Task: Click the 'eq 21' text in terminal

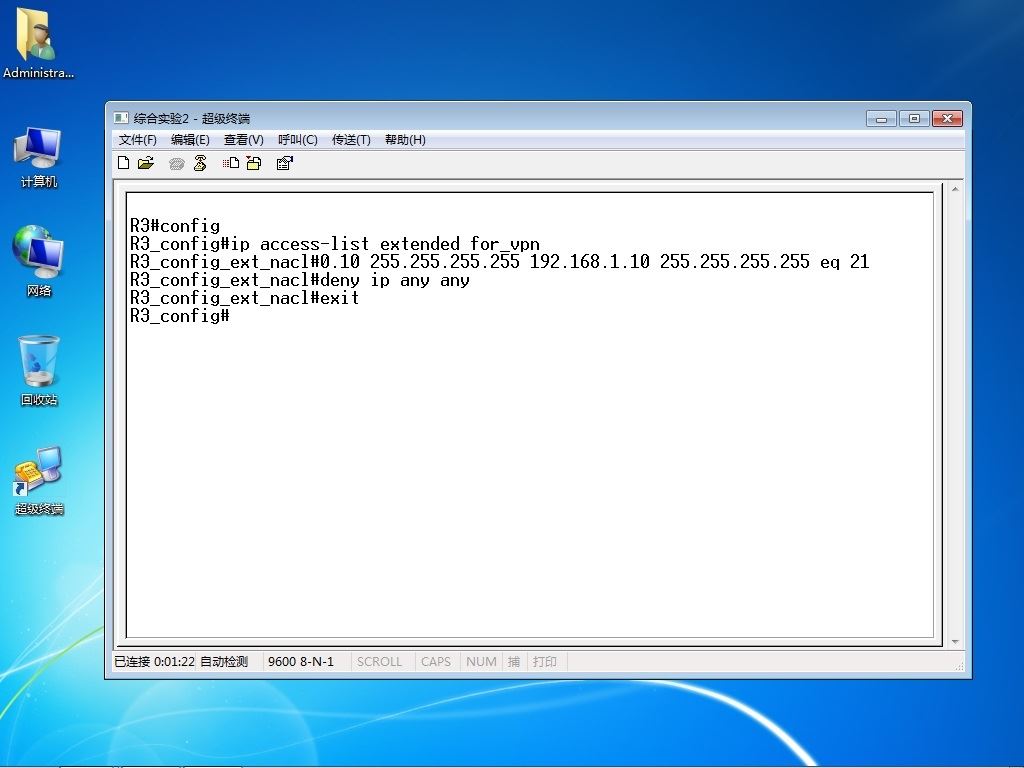Action: tap(844, 263)
